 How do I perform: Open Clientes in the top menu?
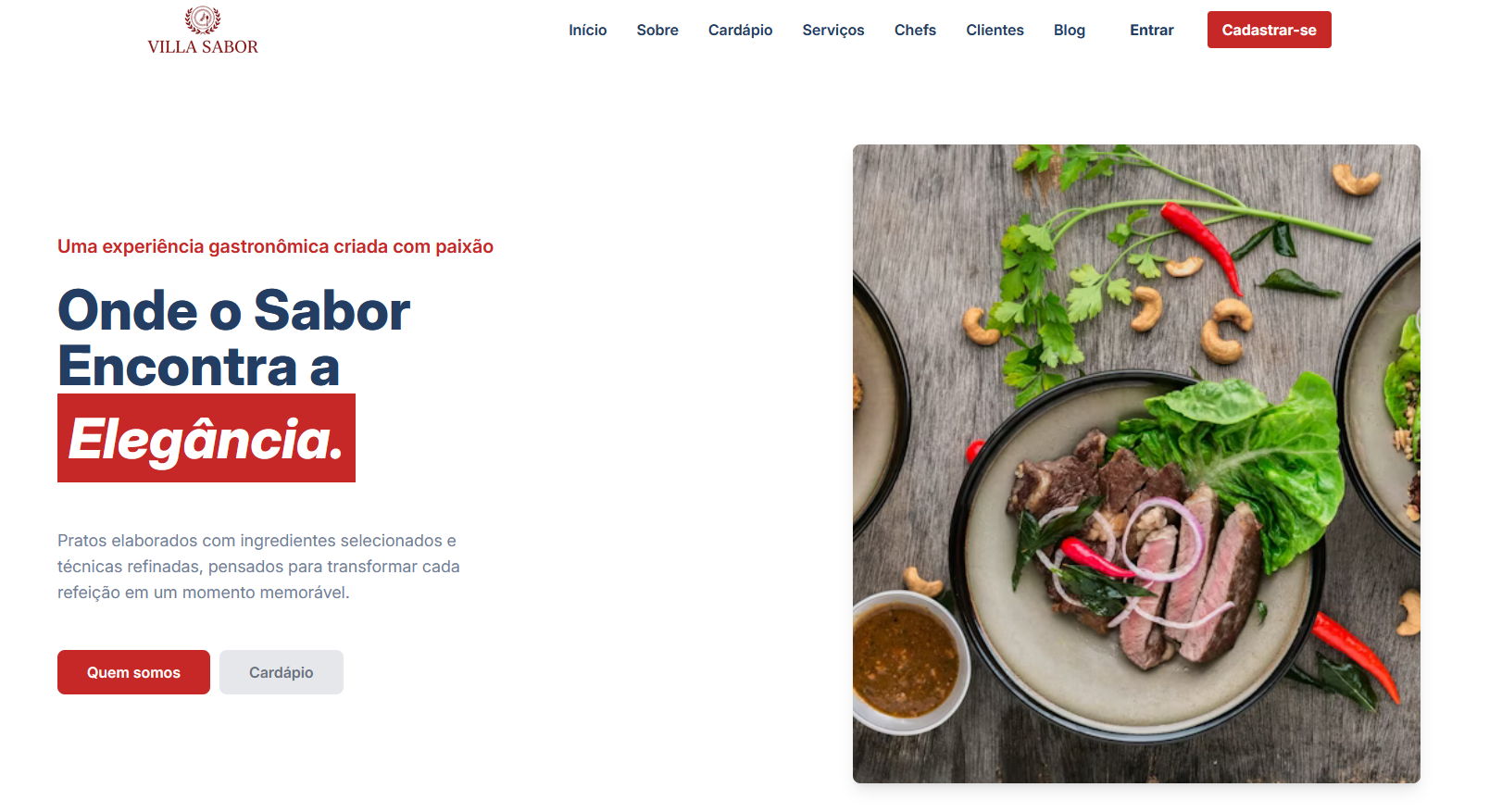tap(995, 30)
